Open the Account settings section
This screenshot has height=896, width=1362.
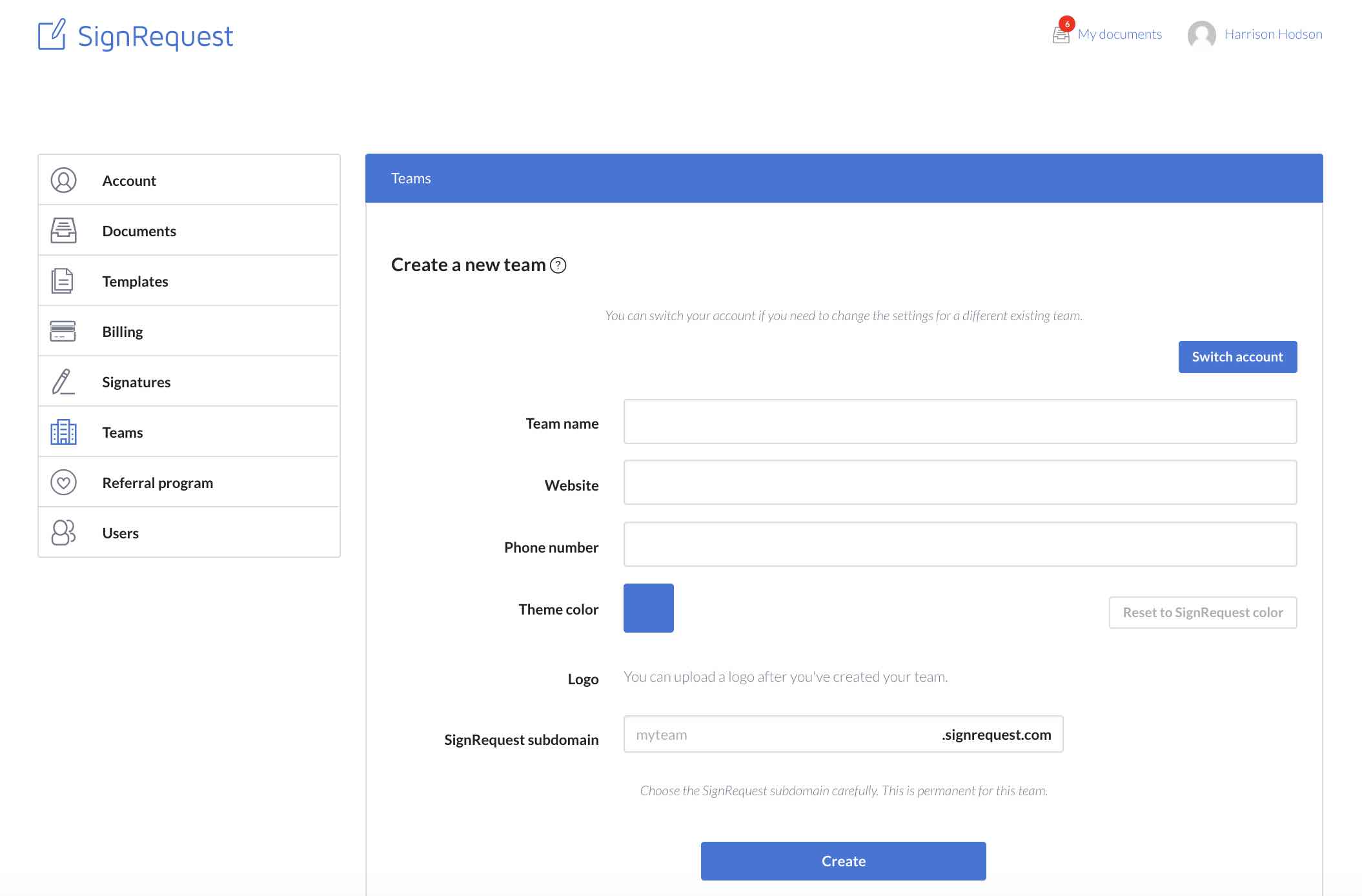click(189, 180)
